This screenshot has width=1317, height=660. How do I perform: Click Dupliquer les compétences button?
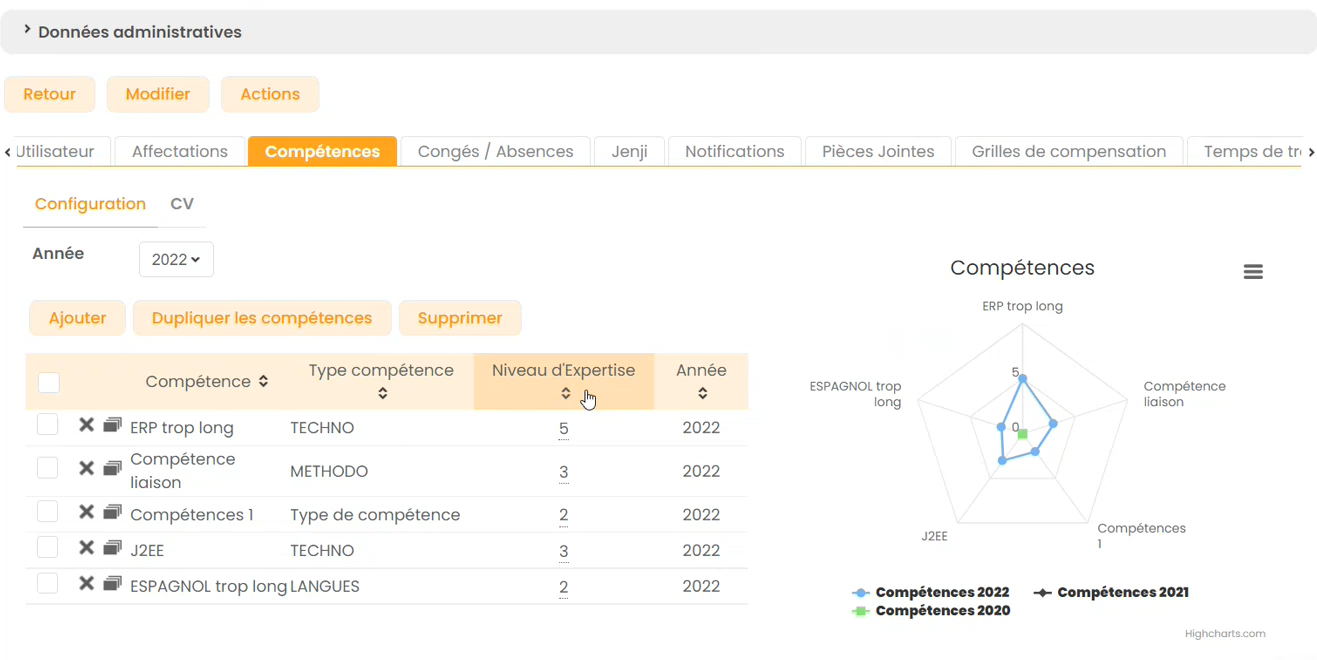[261, 318]
